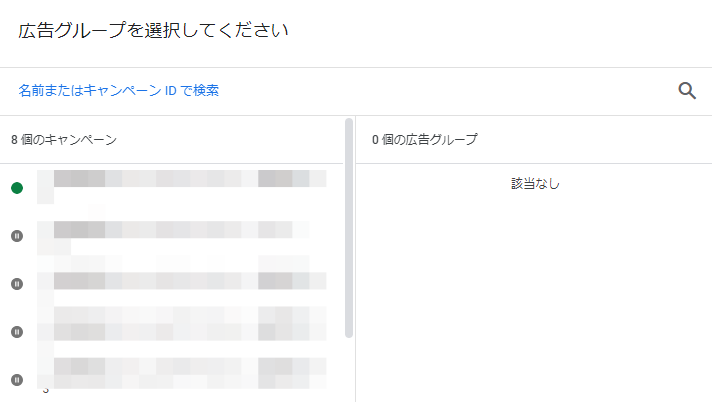Screen dimensions: 712x402
Task: Click the blank area of the ad group panel
Action: click(535, 300)
